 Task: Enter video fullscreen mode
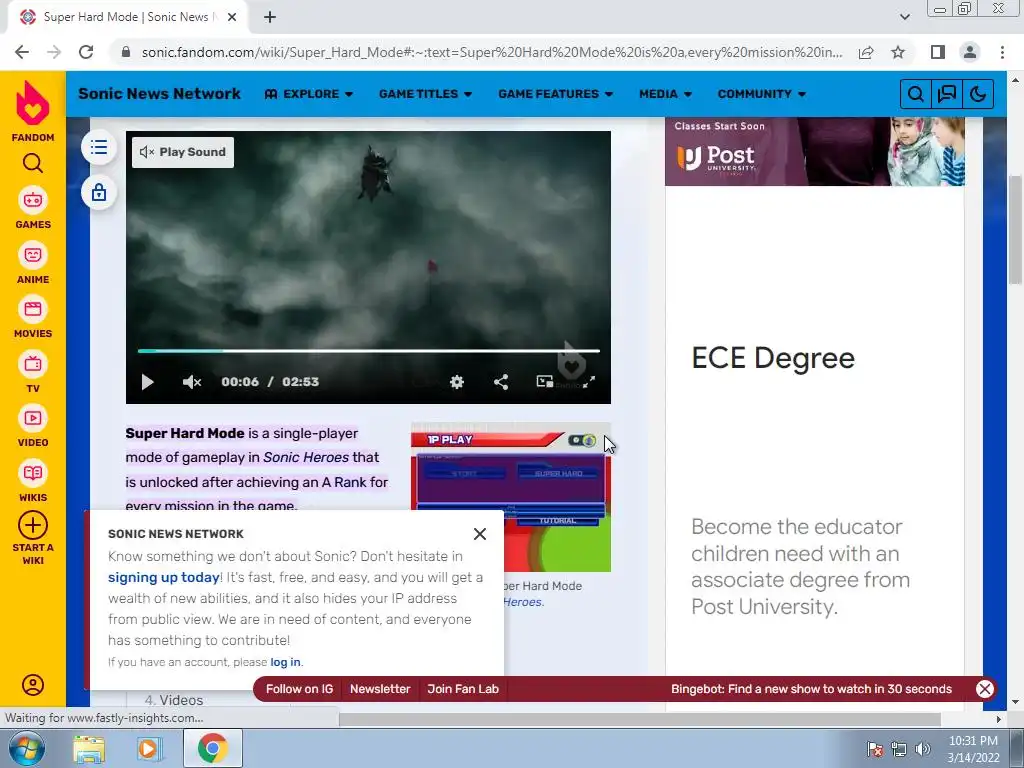tap(589, 382)
